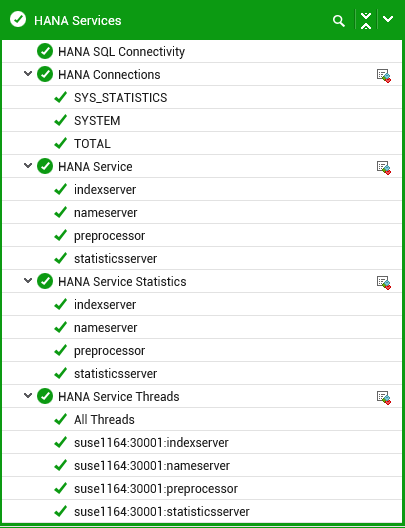This screenshot has height=528, width=405.
Task: Select the SYSTEM connection entry
Action: [x=202, y=121]
